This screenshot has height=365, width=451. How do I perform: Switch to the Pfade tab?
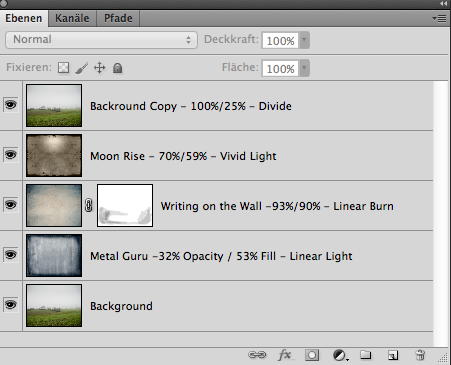click(118, 18)
